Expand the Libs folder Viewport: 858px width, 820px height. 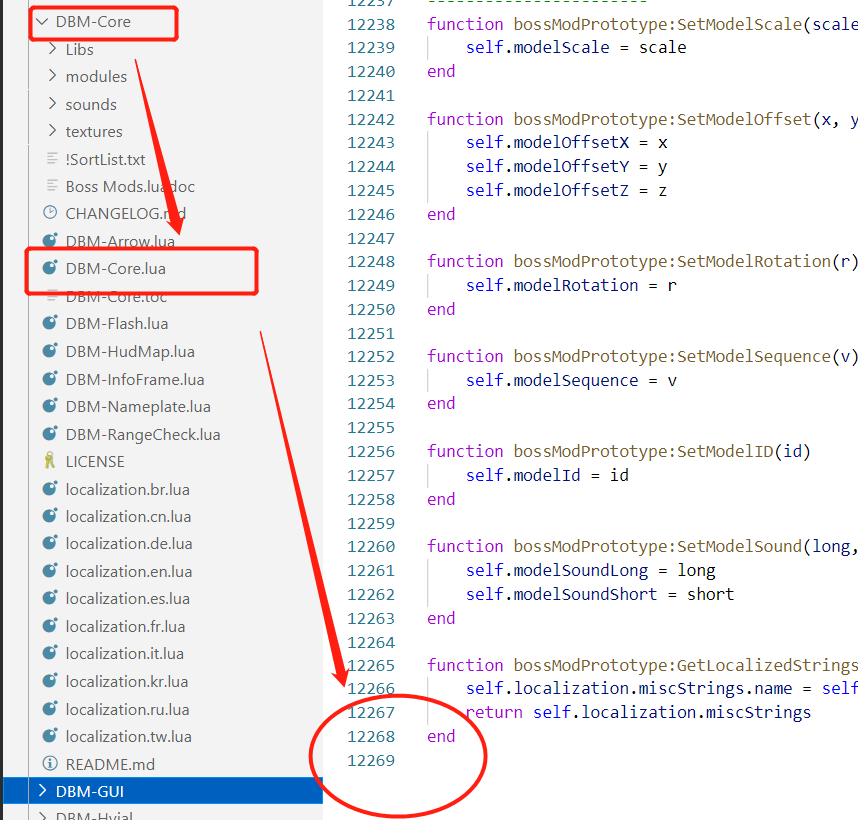point(52,49)
